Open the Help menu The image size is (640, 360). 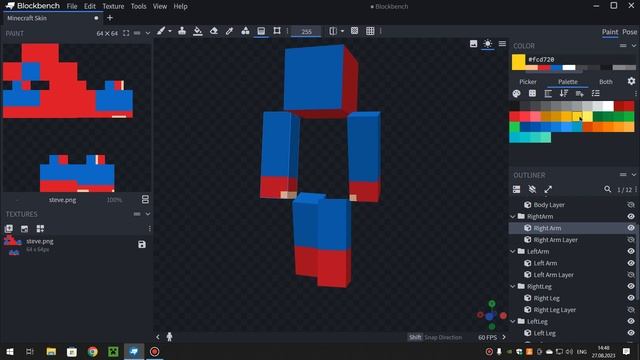tap(180, 7)
